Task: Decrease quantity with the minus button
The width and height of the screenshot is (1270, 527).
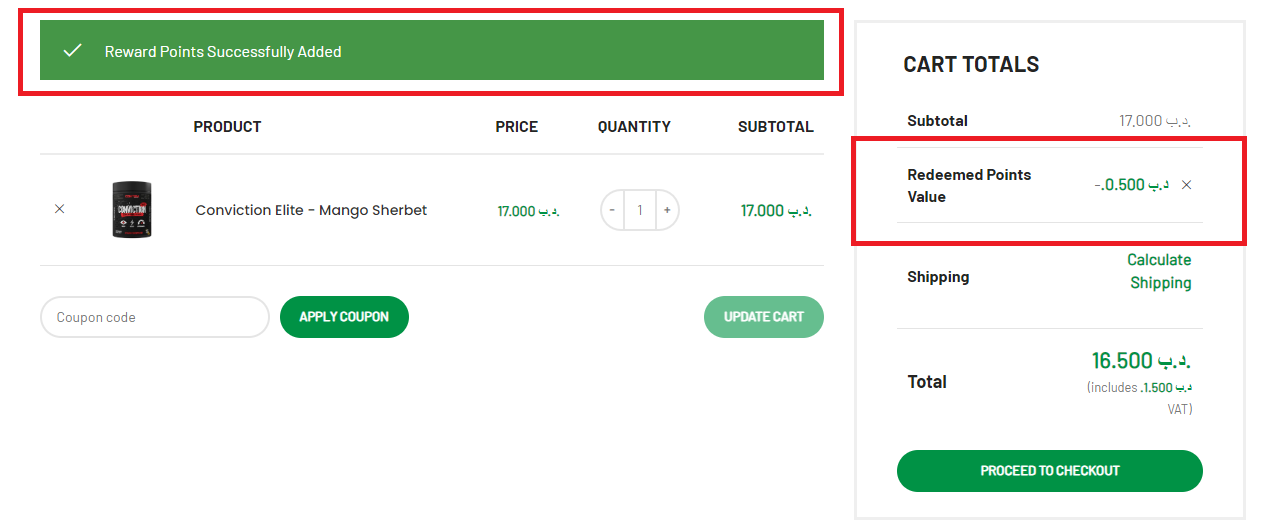Action: click(x=612, y=211)
